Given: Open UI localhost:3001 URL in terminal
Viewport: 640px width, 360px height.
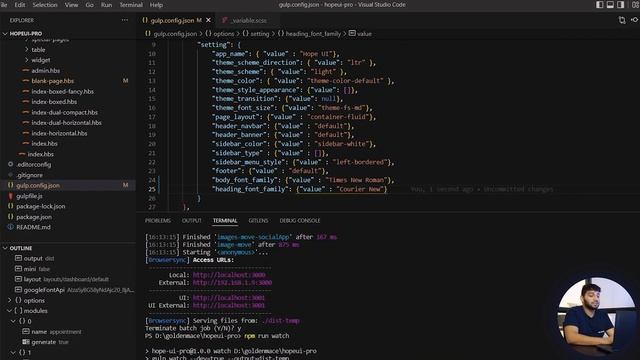Looking at the screenshot, I should pos(229,298).
